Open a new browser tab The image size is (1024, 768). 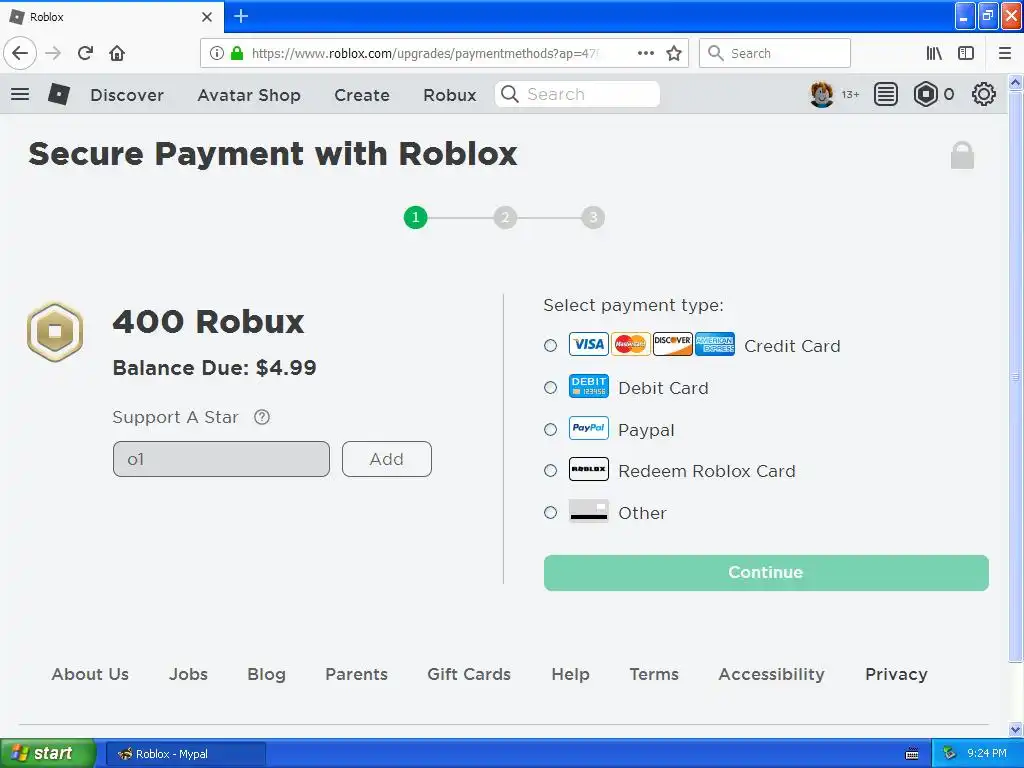[241, 16]
